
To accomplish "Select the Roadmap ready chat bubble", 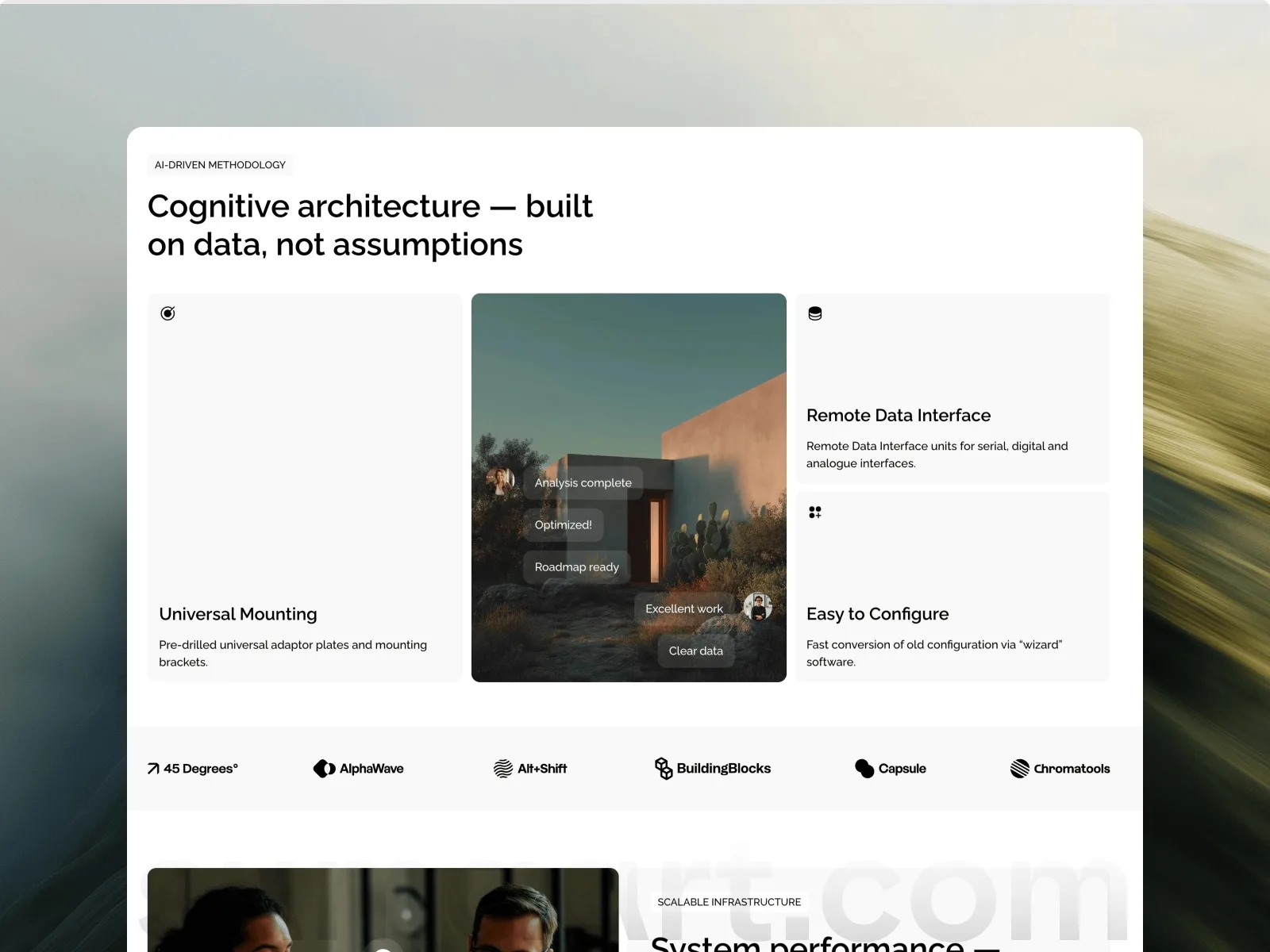I will [x=577, y=566].
